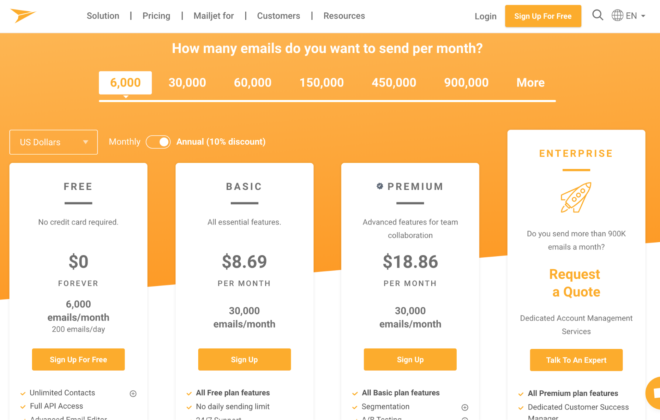Select 60,000 emails per month
The width and height of the screenshot is (660, 420).
point(253,82)
